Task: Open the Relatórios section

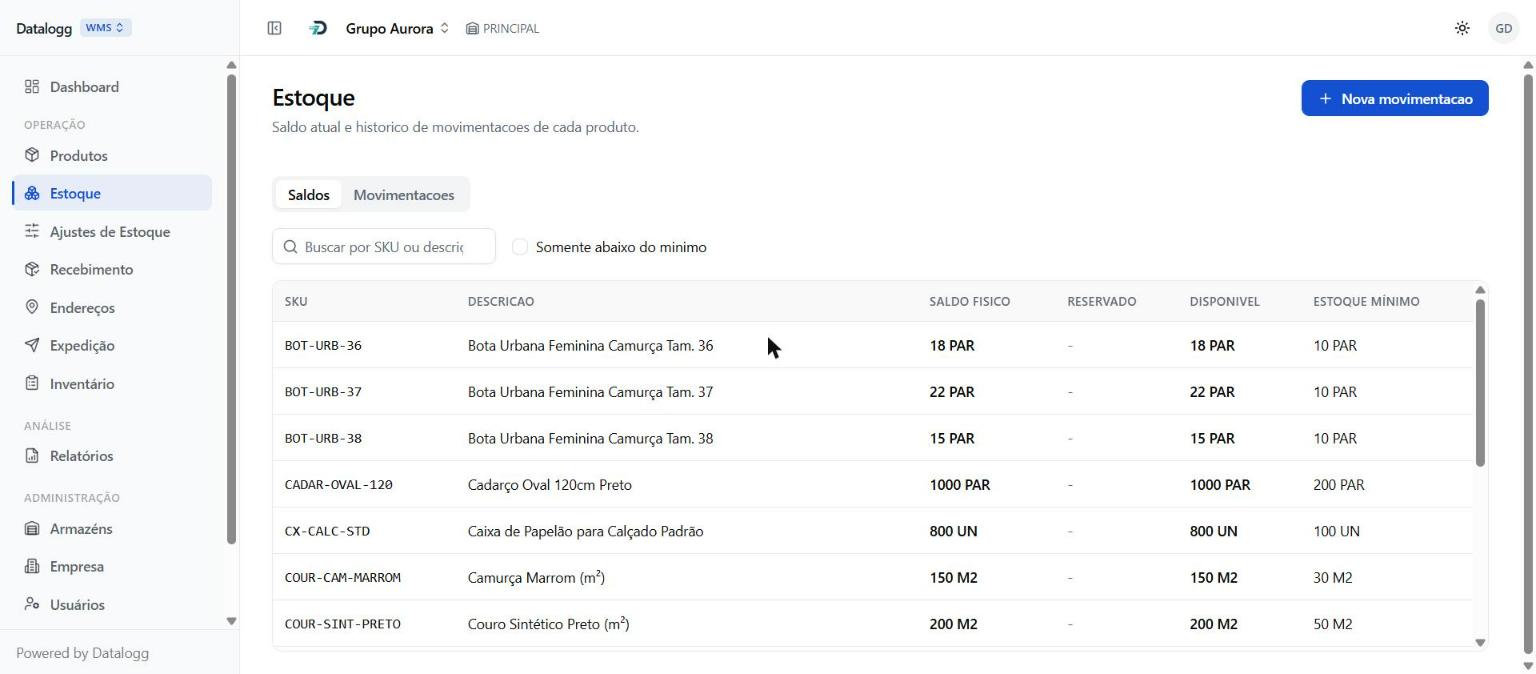Action: pyautogui.click(x=112, y=456)
